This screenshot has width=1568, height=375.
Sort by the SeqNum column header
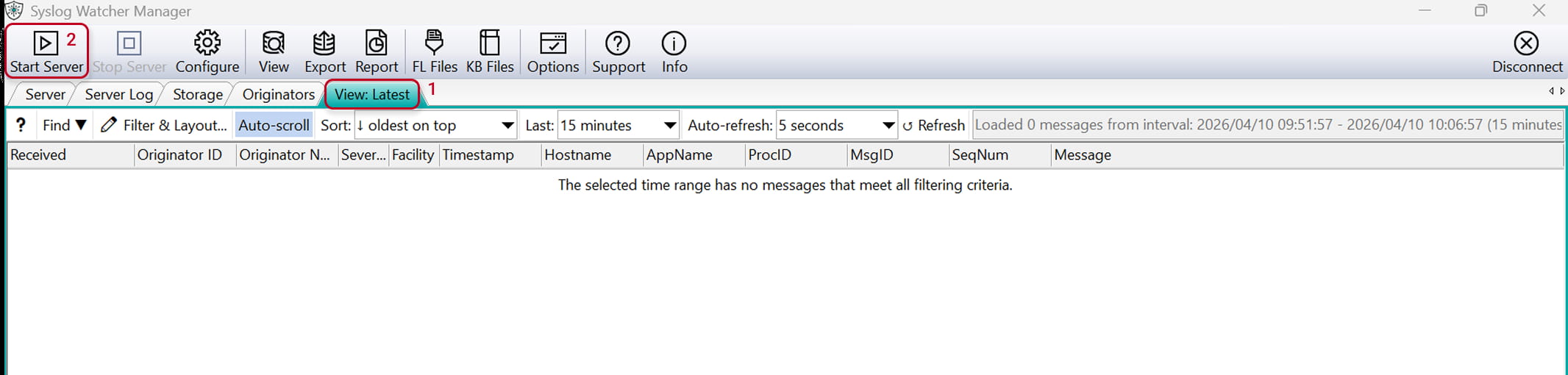point(1000,155)
